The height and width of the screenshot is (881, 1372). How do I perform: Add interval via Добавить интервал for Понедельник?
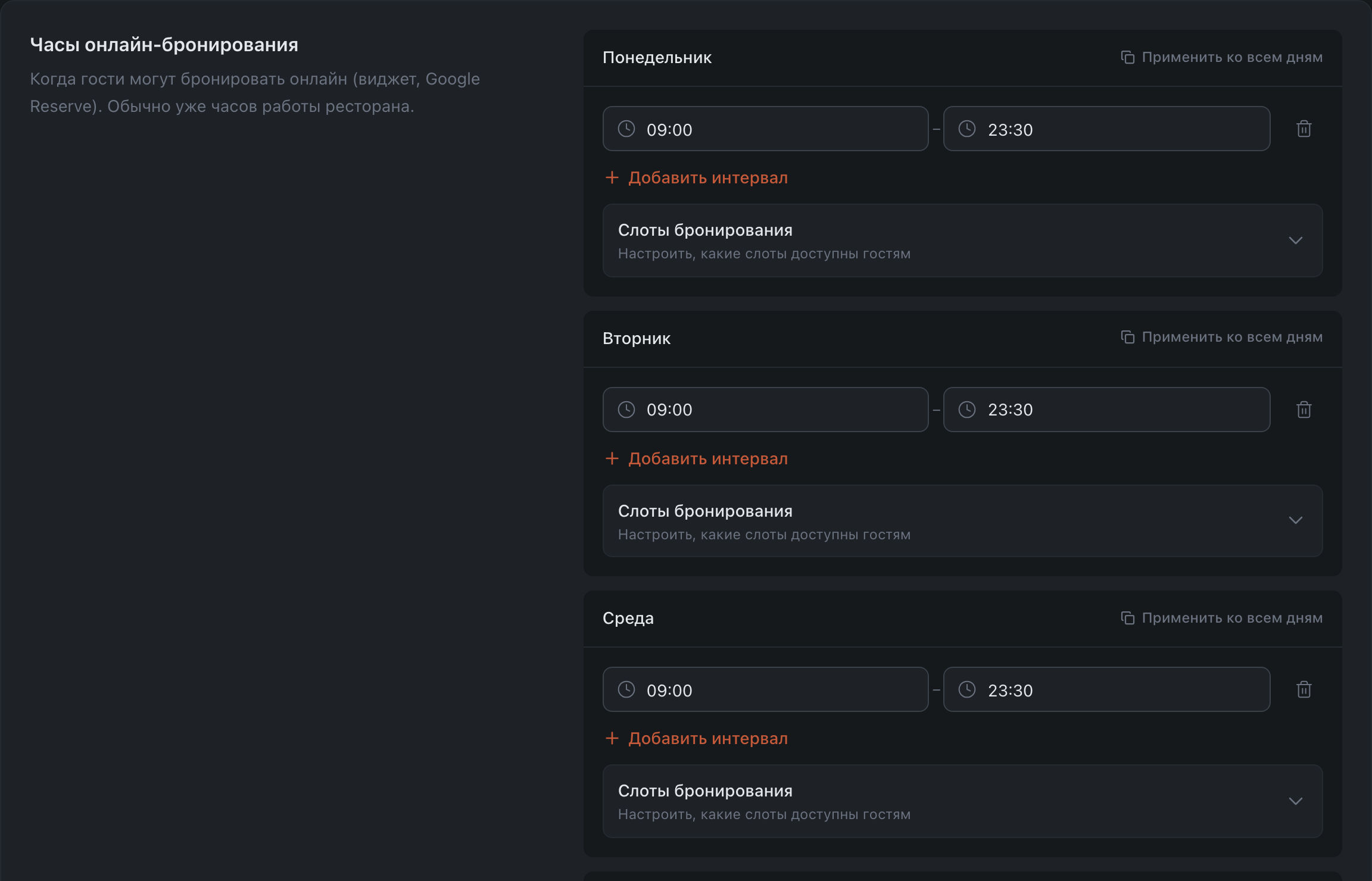pos(696,177)
